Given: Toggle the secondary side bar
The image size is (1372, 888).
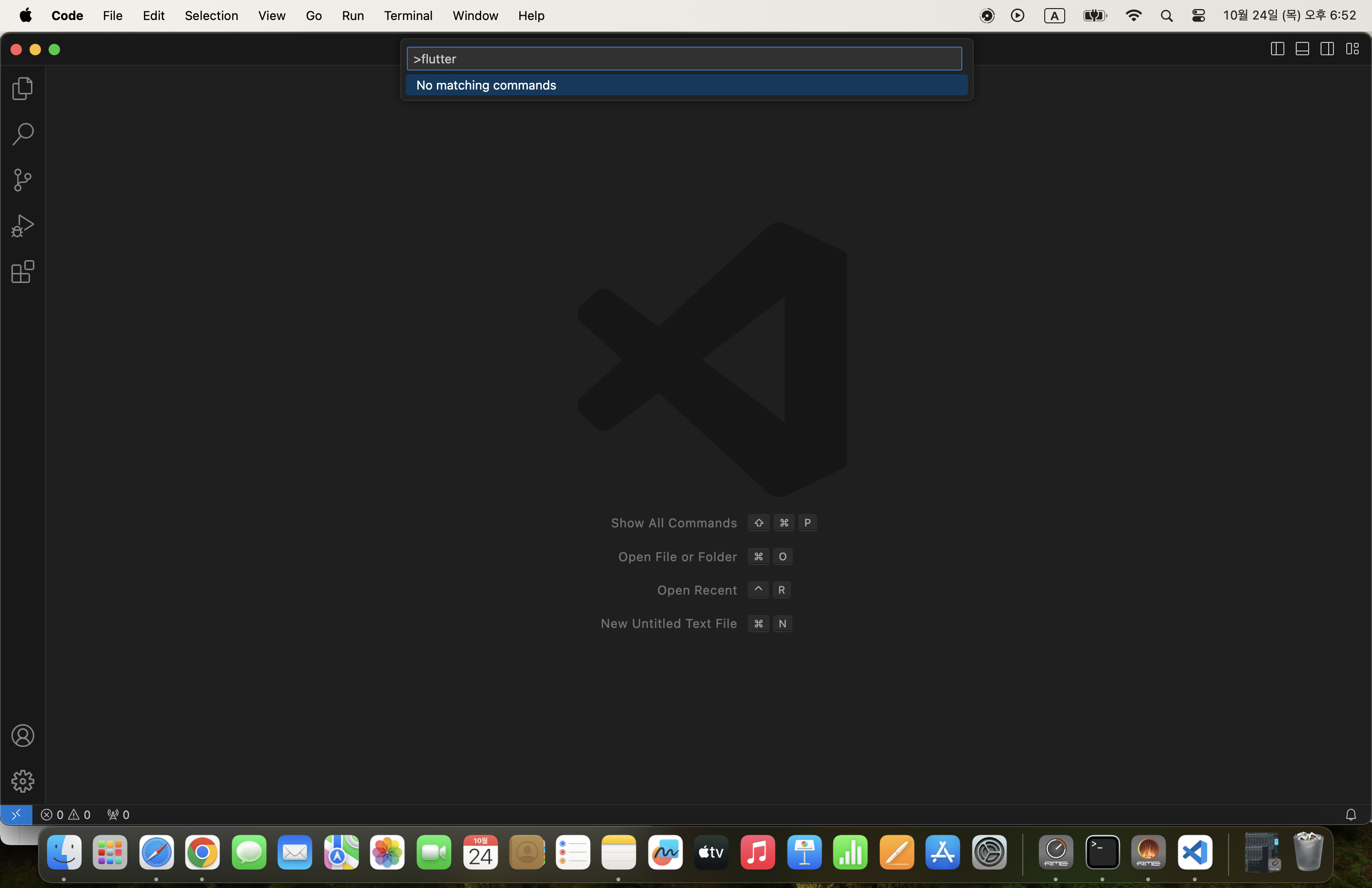Looking at the screenshot, I should point(1327,49).
